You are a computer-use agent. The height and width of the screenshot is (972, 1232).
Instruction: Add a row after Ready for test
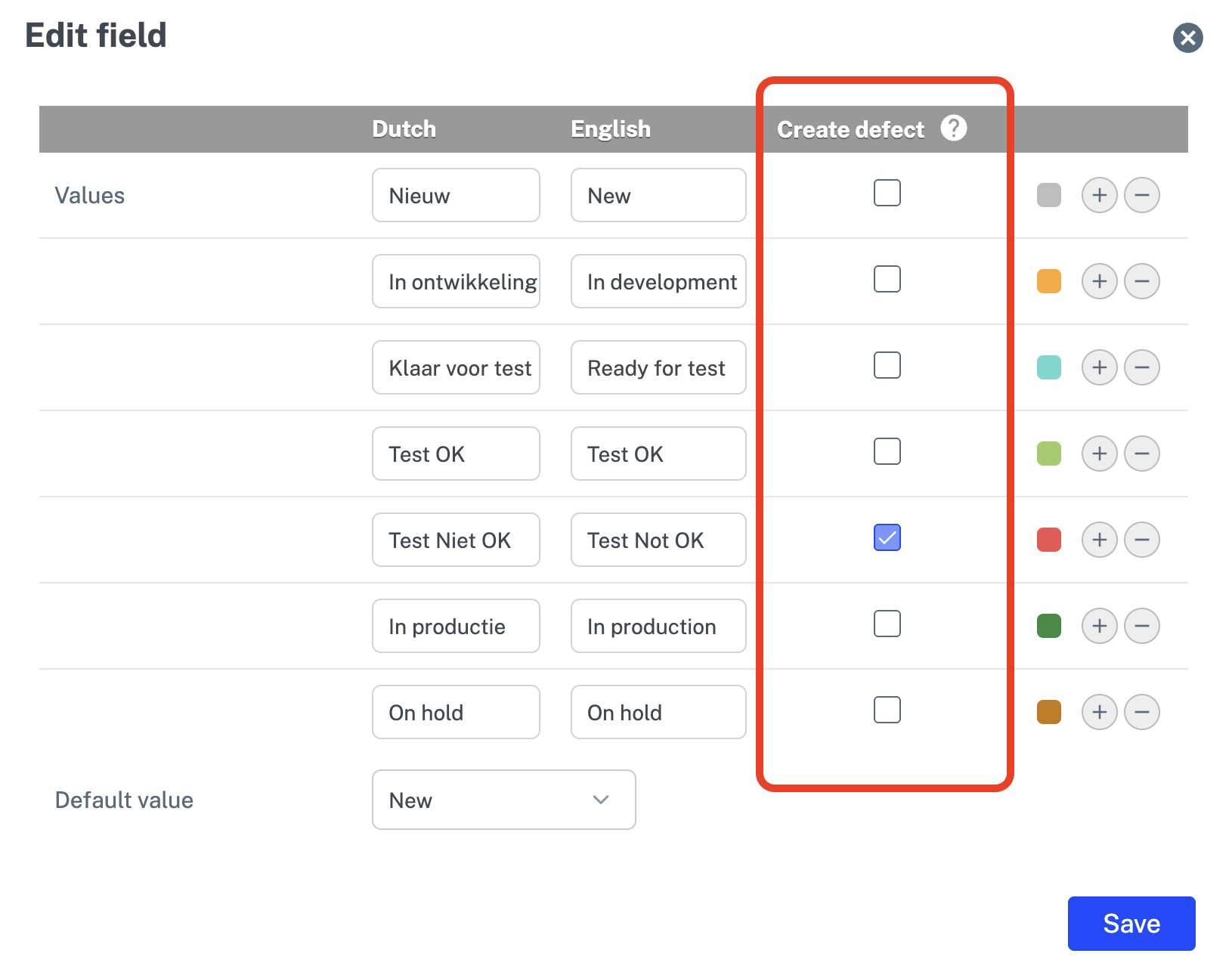coord(1099,367)
